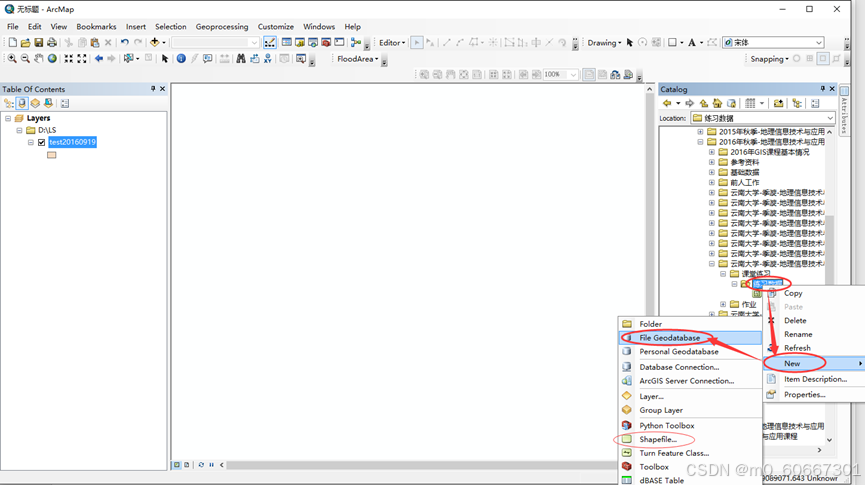Click Connect To Folder in Catalog
Screen dimensions: 865x485
778,103
